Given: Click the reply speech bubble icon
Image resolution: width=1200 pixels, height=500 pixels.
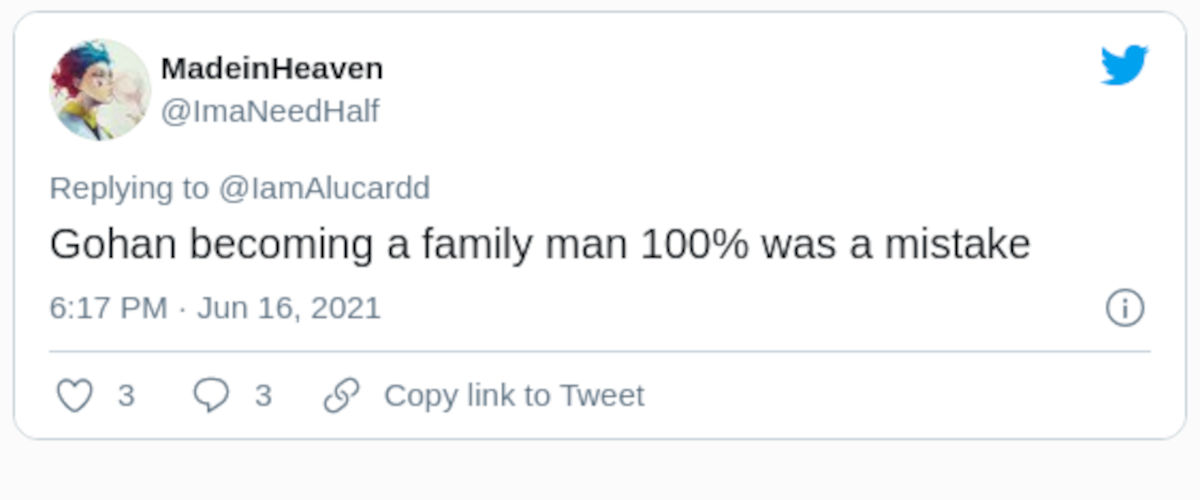Looking at the screenshot, I should tap(210, 396).
